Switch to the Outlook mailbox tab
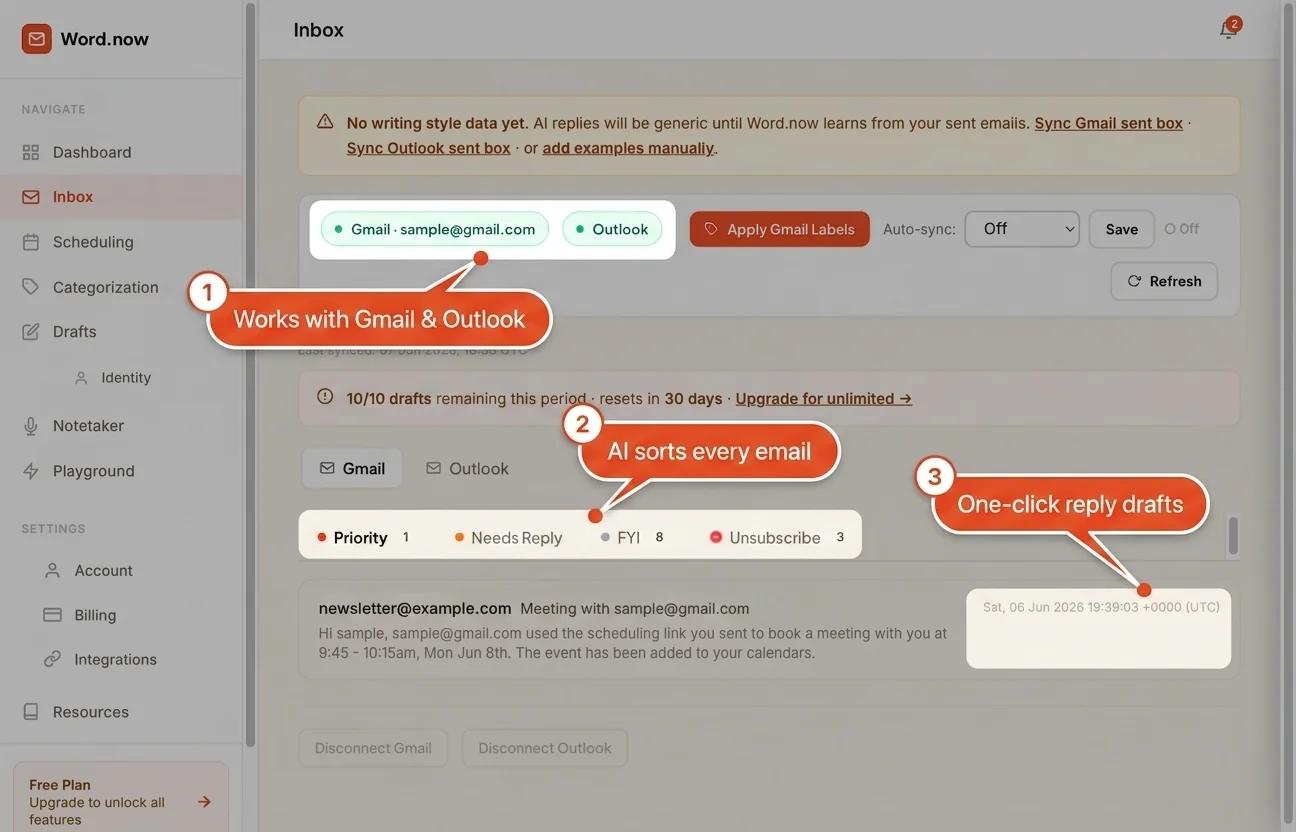Viewport: 1296px width, 832px height. point(467,468)
